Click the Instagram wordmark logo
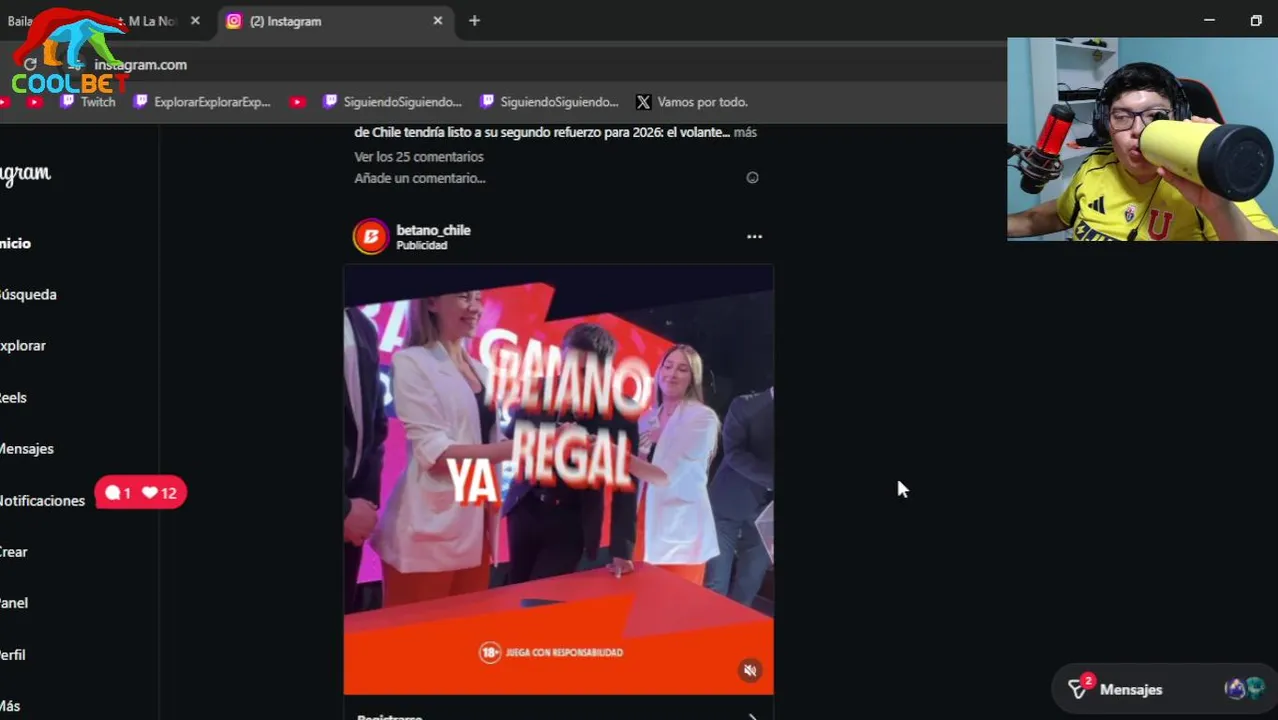 (x=26, y=173)
